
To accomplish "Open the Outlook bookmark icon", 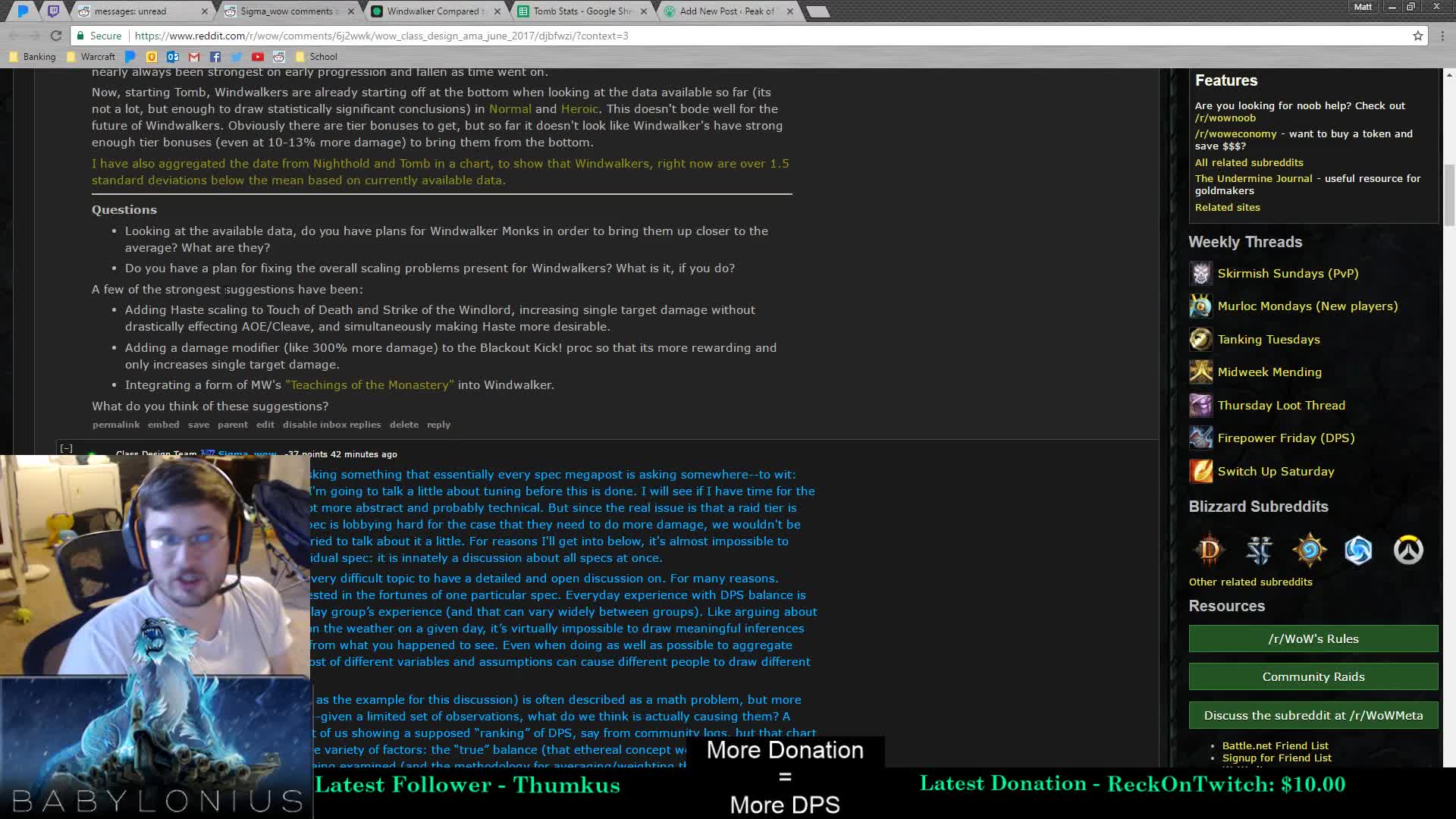I will [173, 57].
